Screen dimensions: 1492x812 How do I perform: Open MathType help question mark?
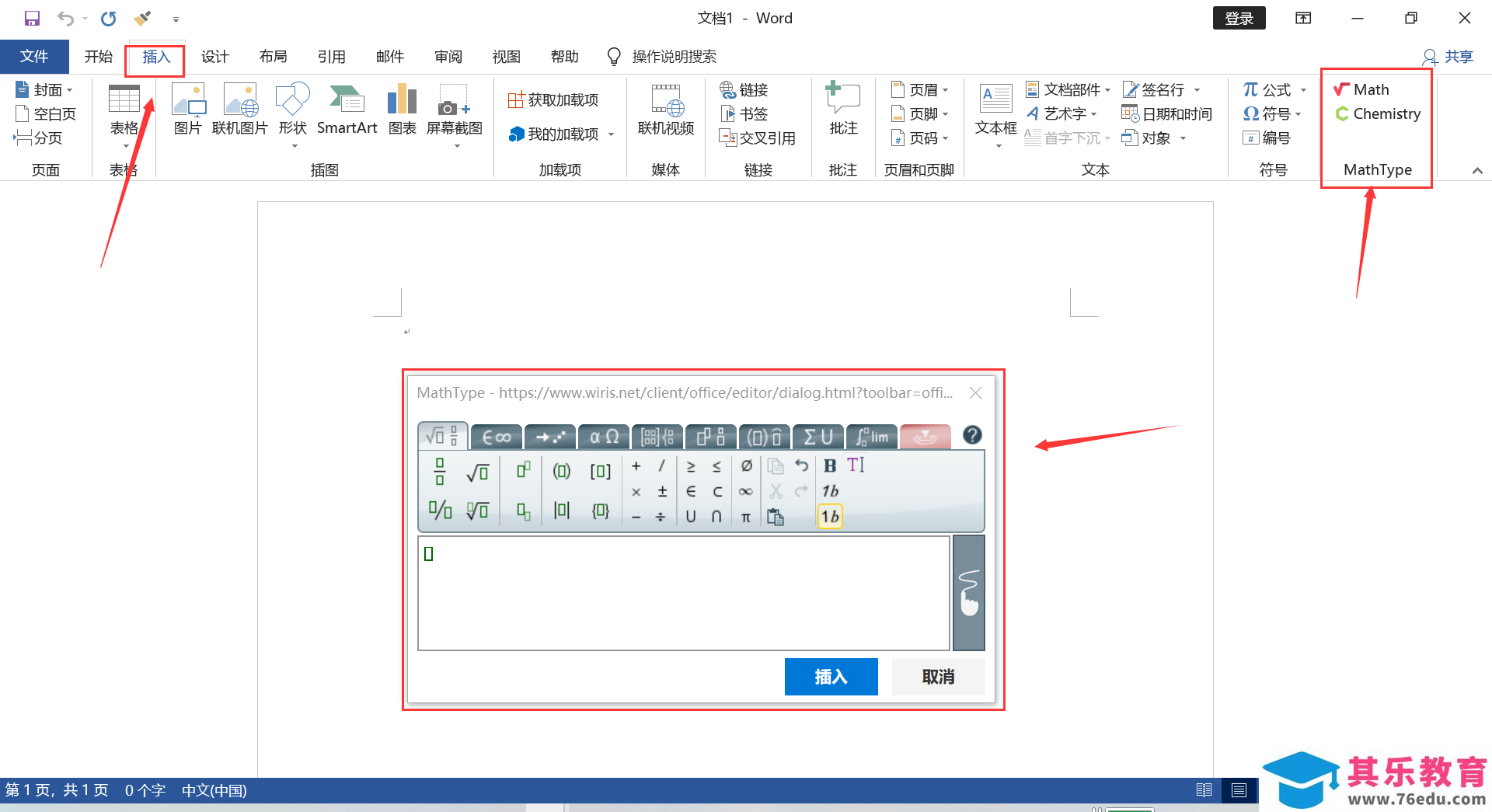971,435
